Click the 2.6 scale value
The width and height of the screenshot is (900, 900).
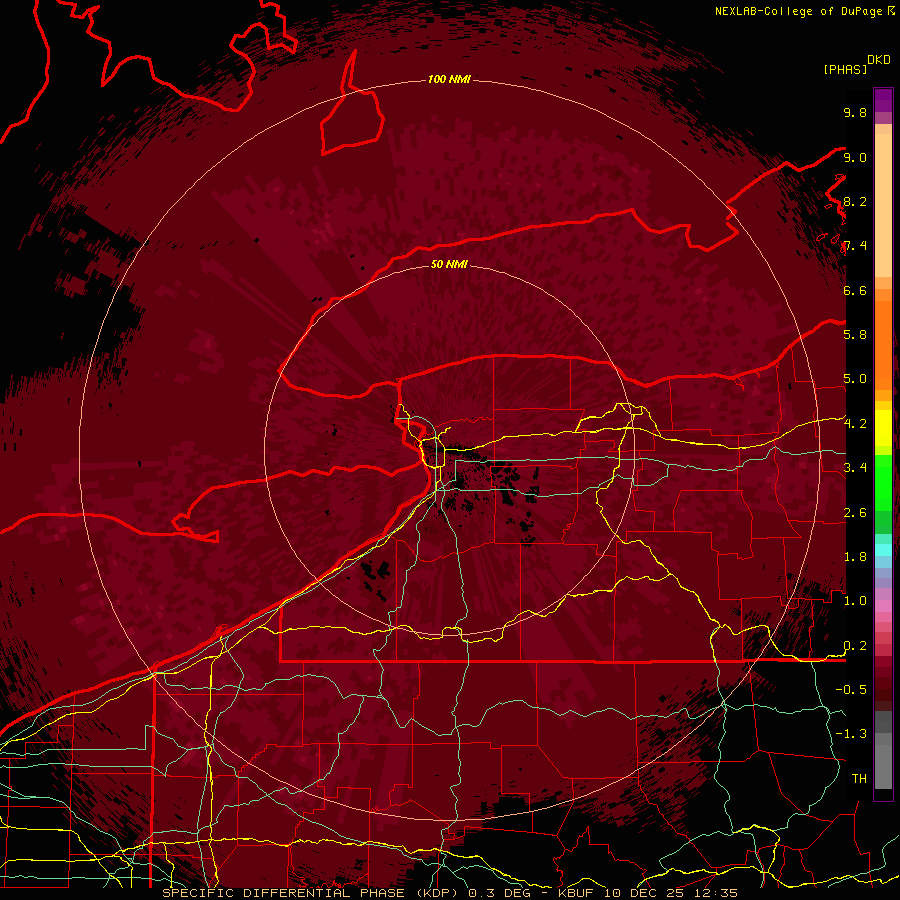855,513
